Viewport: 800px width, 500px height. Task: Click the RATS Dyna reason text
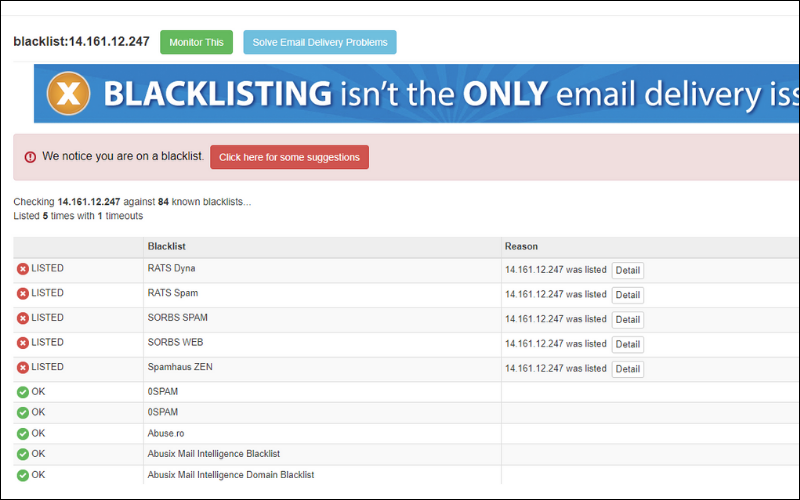point(556,270)
